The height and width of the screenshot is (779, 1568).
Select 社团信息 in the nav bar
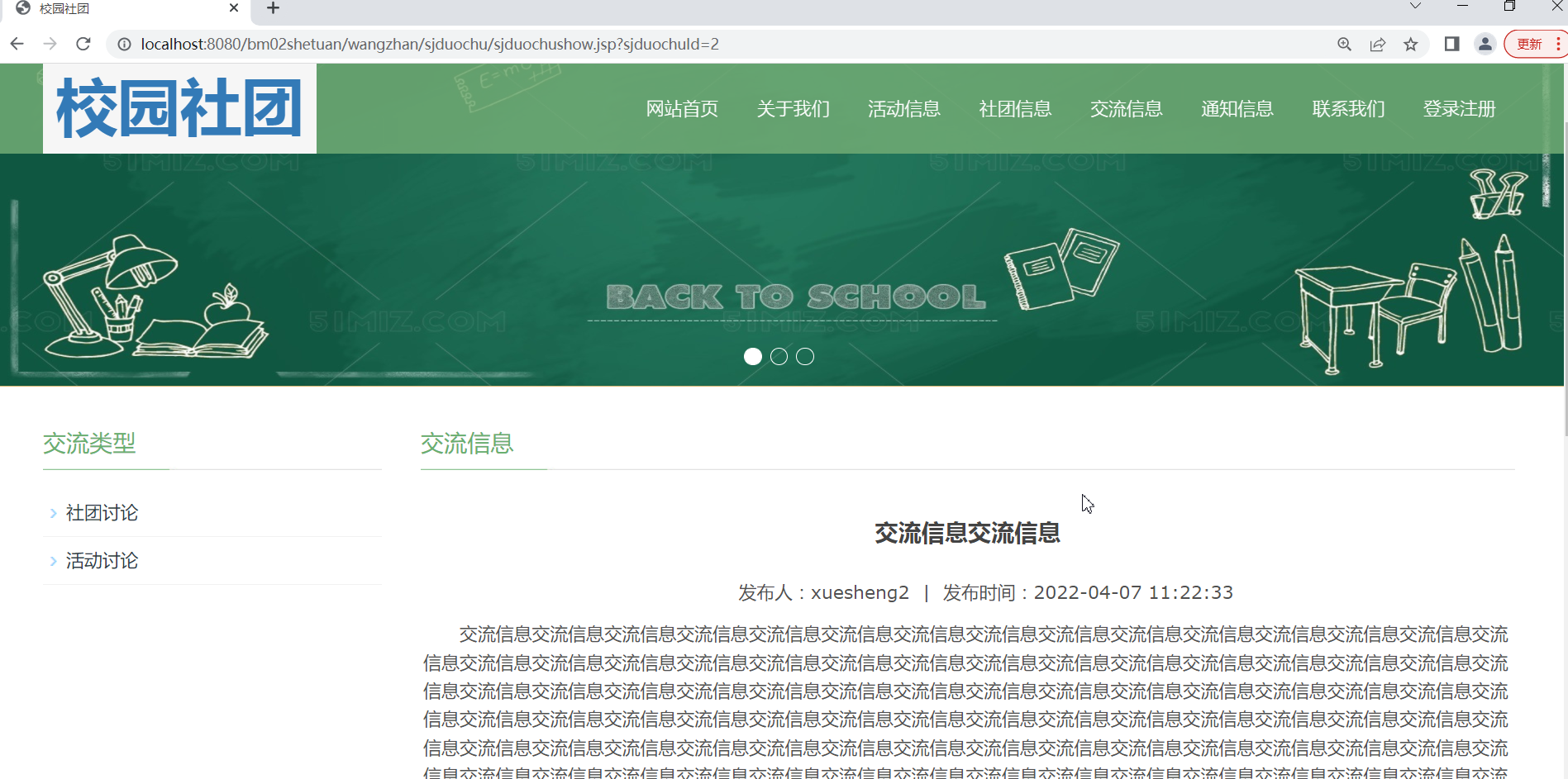(1015, 109)
